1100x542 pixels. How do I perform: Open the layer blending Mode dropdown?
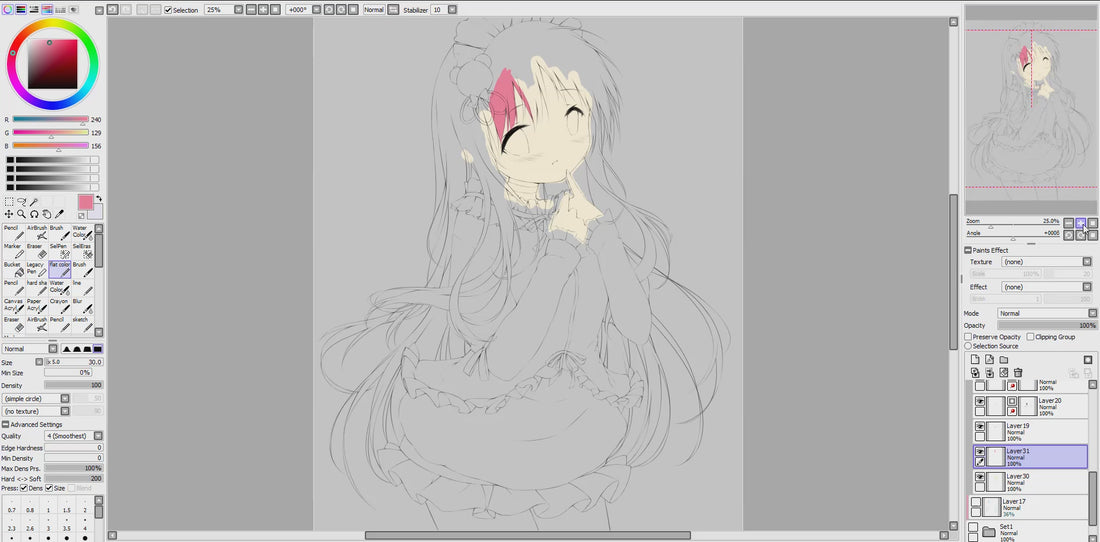pos(1046,313)
